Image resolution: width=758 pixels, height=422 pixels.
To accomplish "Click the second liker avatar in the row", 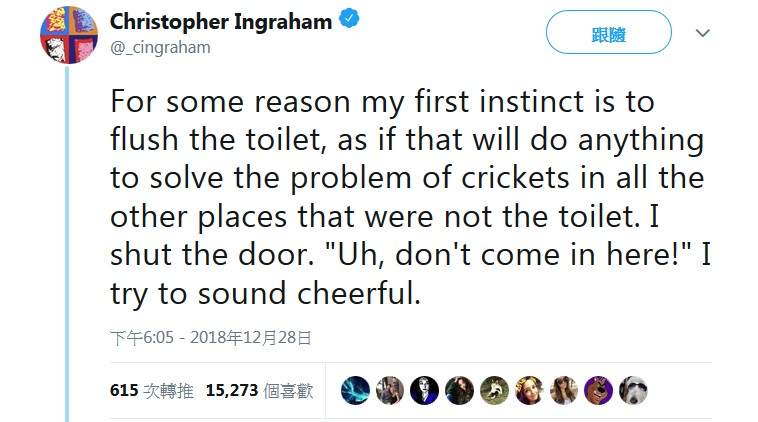I will click(x=390, y=390).
